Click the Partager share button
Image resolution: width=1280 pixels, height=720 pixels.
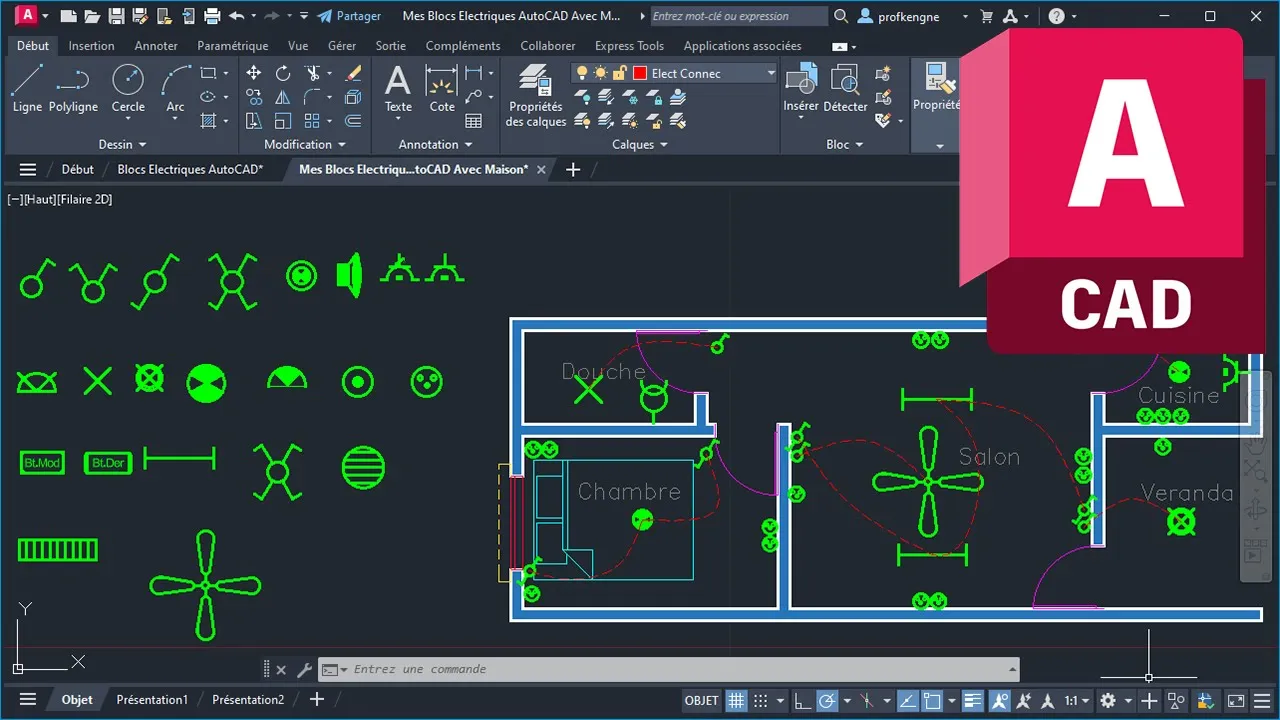(349, 16)
